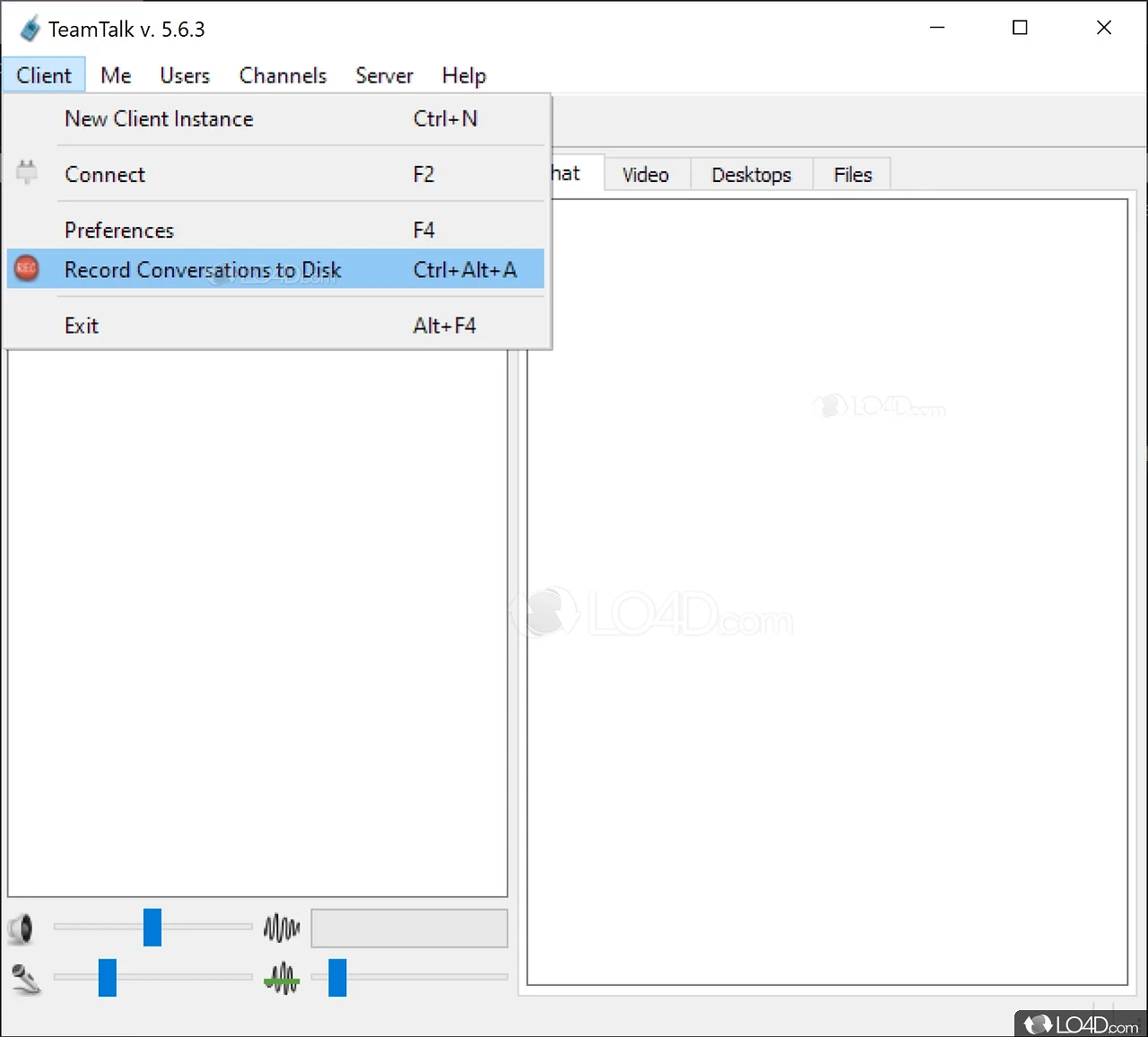The height and width of the screenshot is (1037, 1148).
Task: Minimize the TeamTalk window
Action: tap(937, 28)
